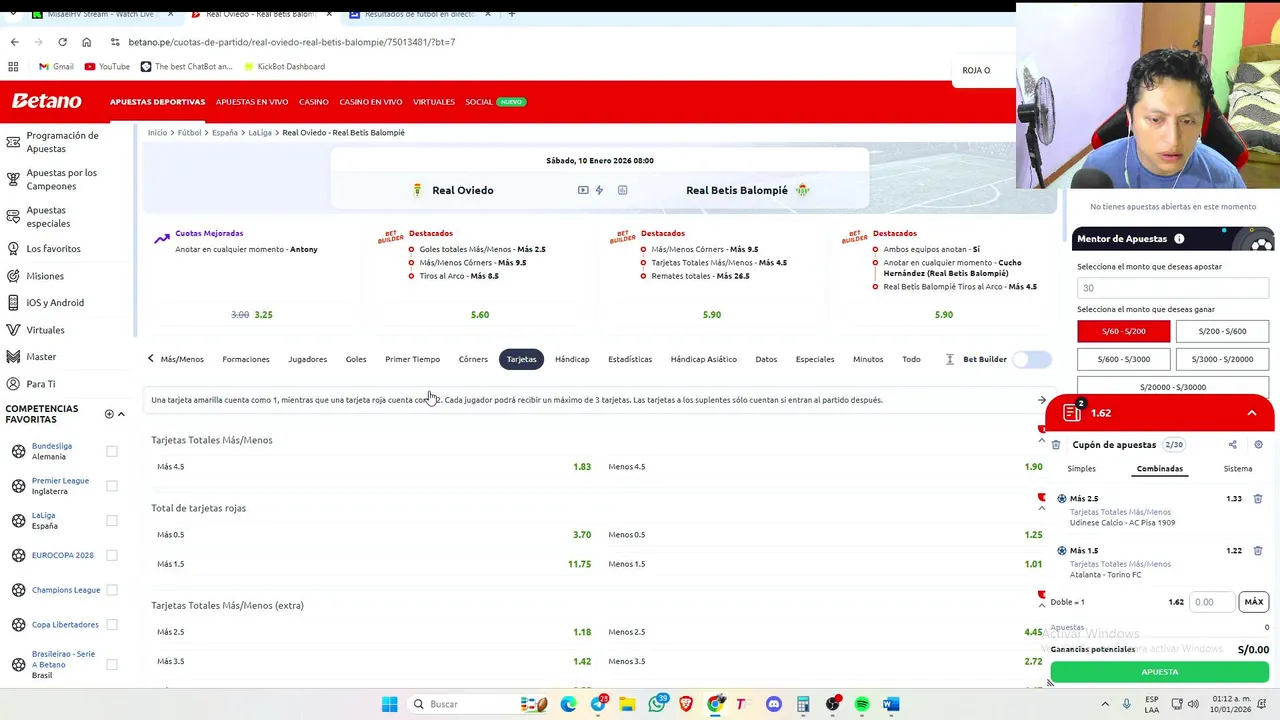Check the LaLiga España checkbox
1280x720 pixels.
point(112,520)
